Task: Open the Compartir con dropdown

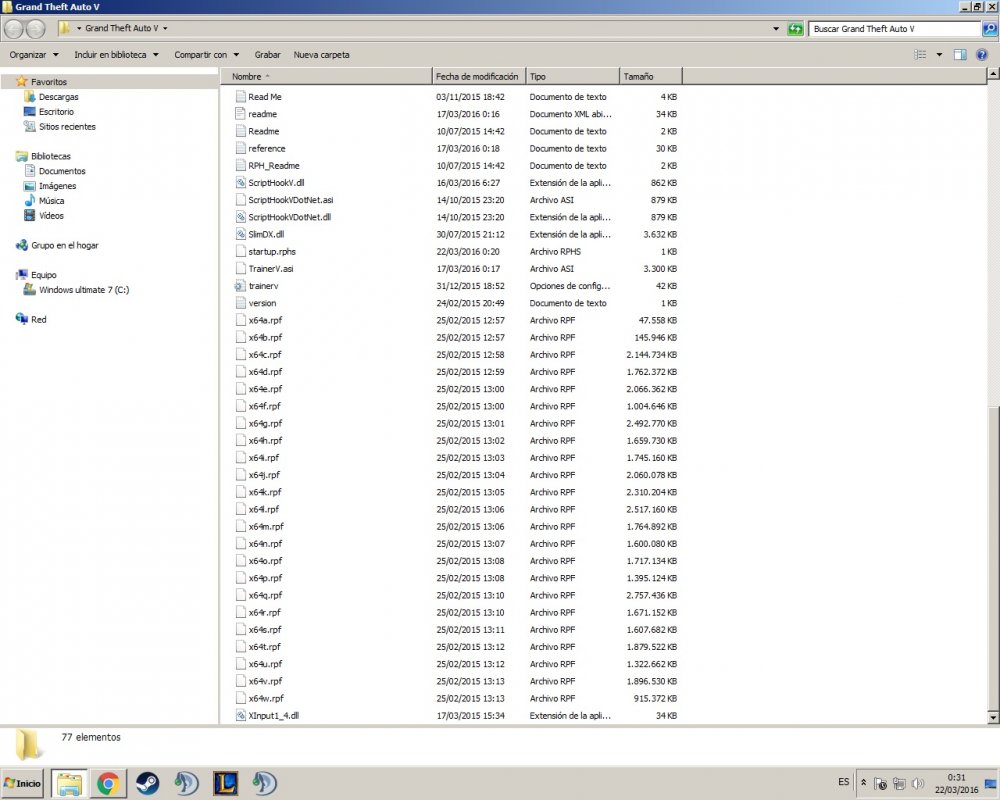Action: 207,55
